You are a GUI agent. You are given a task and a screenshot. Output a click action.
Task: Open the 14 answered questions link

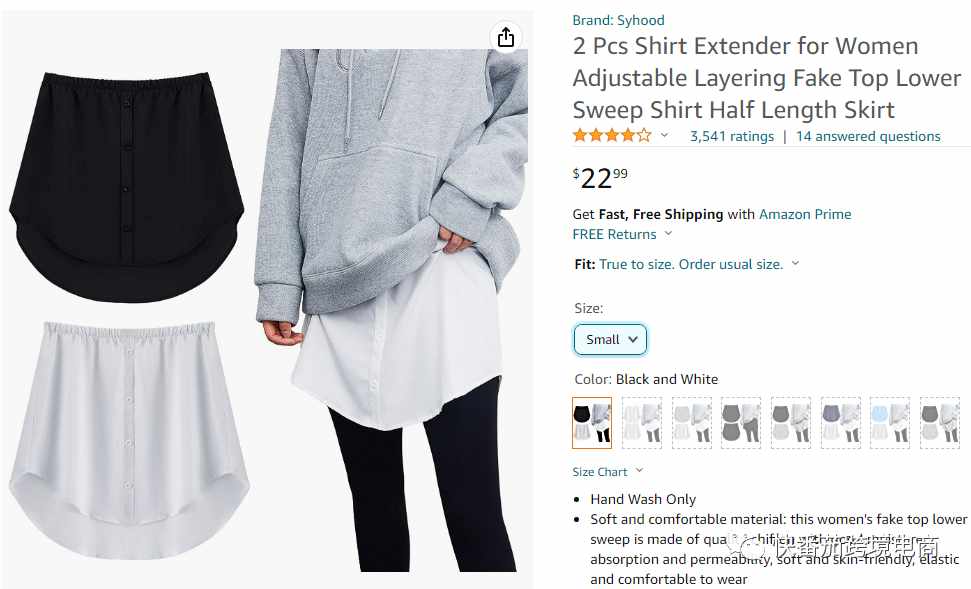pyautogui.click(x=868, y=136)
